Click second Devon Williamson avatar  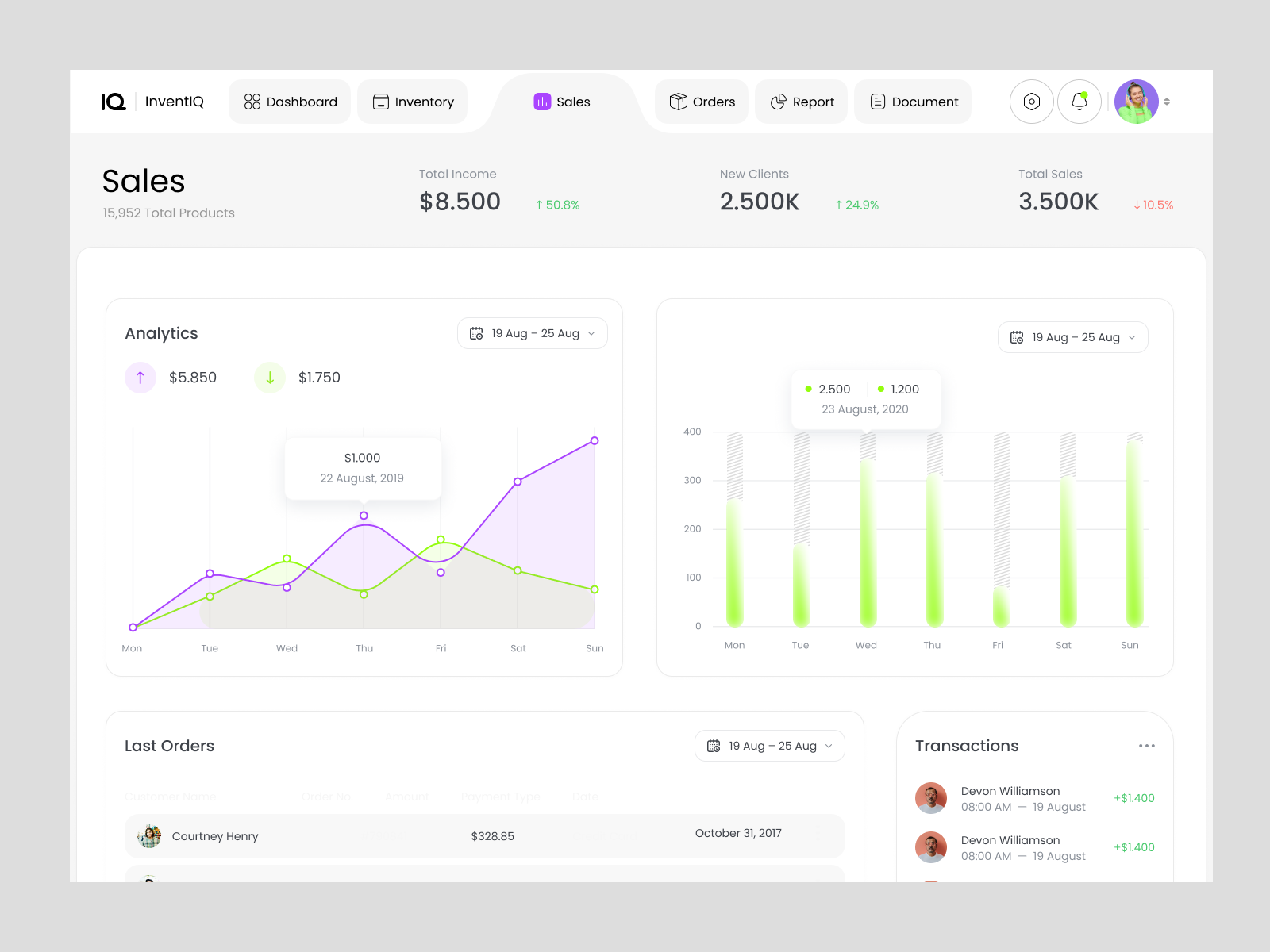click(931, 847)
